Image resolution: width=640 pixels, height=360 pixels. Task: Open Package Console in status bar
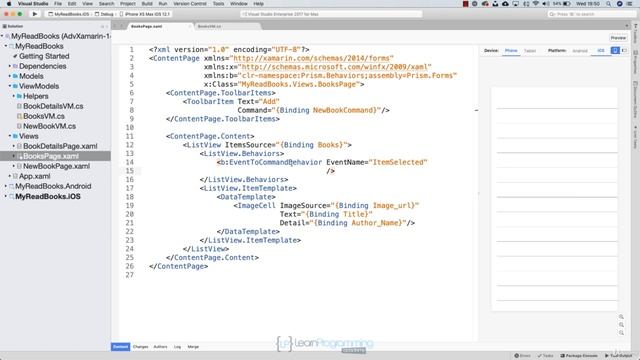pyautogui.click(x=579, y=356)
